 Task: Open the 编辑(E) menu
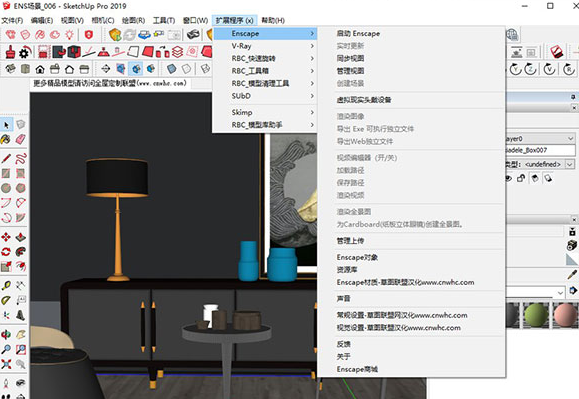[x=42, y=21]
